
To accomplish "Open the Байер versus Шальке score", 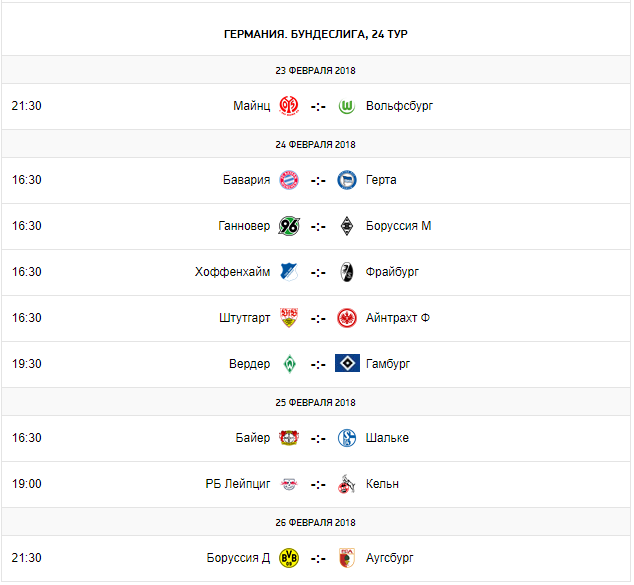I will coord(318,438).
